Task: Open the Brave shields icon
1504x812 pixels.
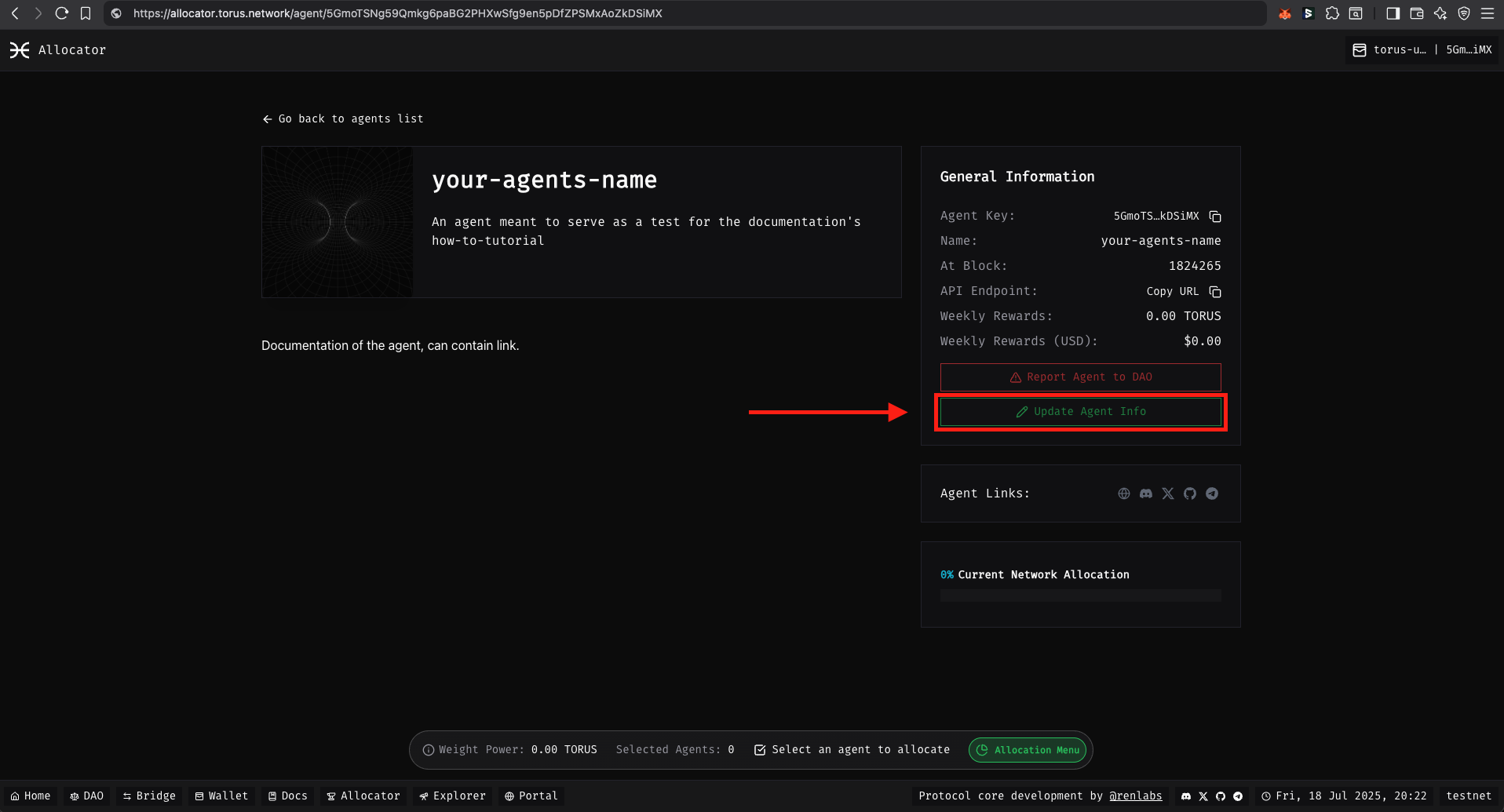Action: 1464,13
